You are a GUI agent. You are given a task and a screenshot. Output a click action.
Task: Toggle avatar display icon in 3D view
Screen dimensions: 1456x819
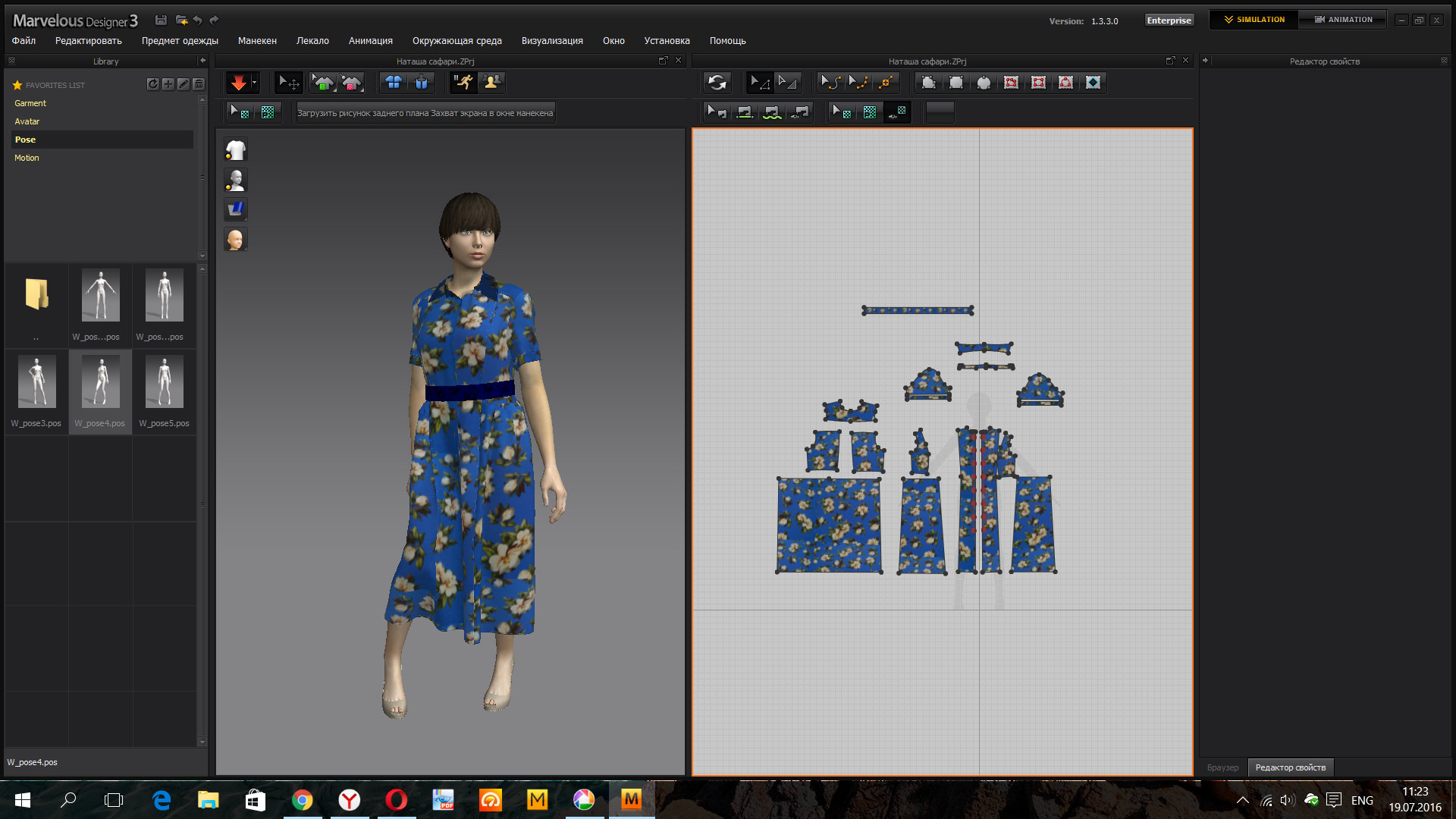pyautogui.click(x=235, y=180)
